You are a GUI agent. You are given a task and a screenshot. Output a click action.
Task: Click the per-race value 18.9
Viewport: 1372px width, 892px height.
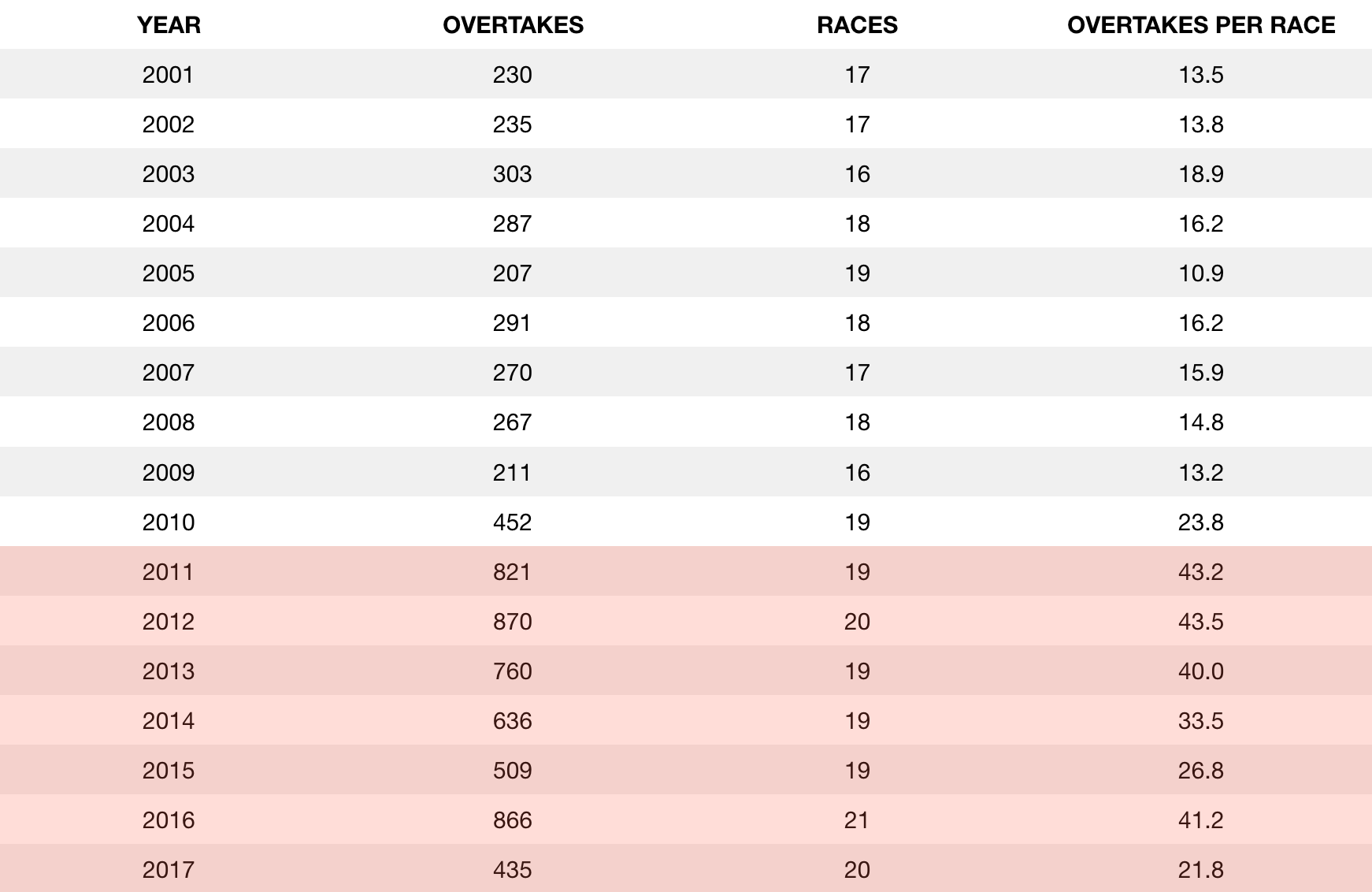(x=1200, y=174)
